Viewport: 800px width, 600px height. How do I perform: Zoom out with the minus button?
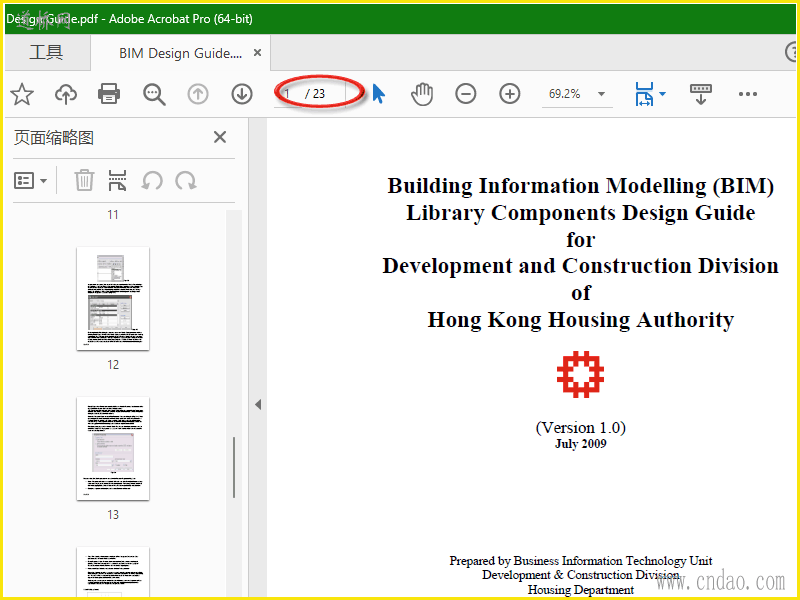click(466, 94)
